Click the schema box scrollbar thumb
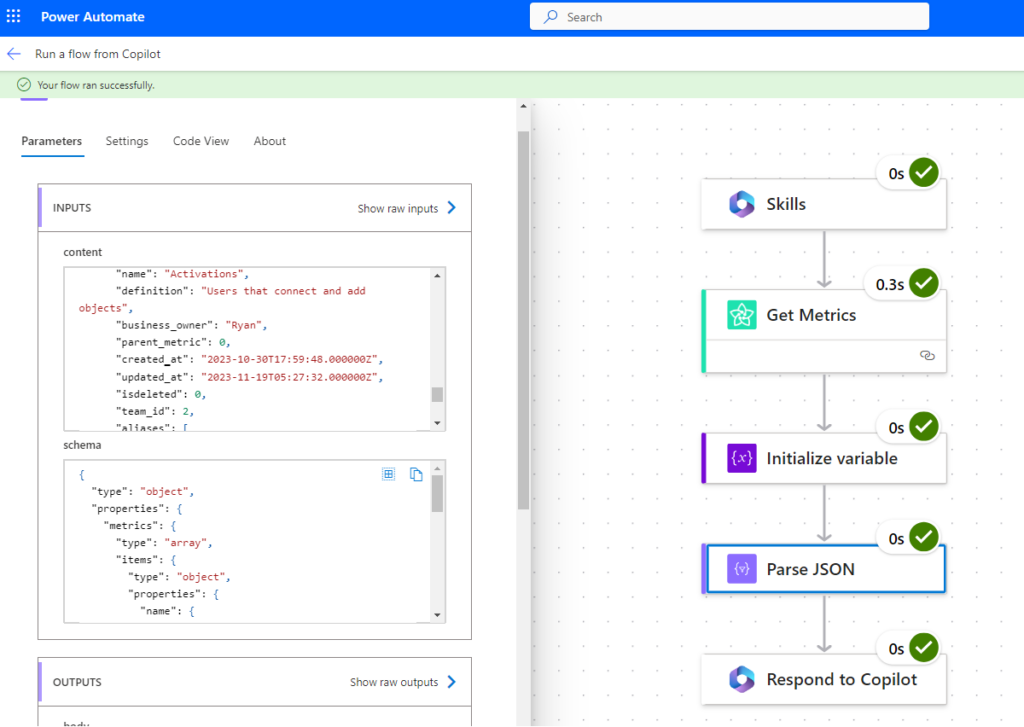Viewport: 1024px width, 727px height. tap(438, 493)
